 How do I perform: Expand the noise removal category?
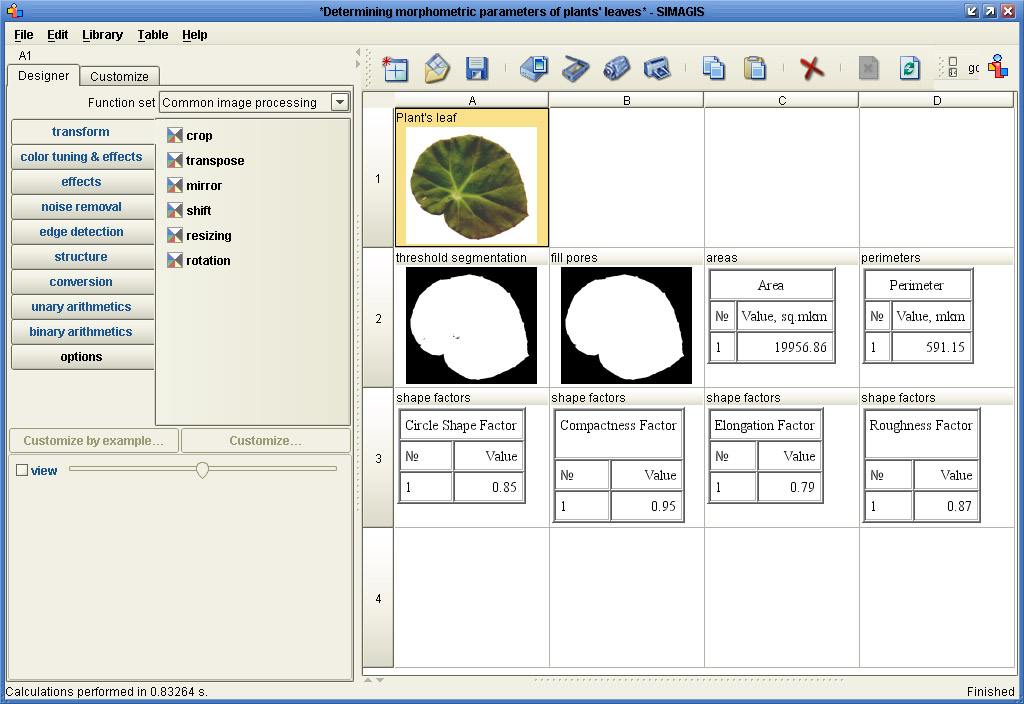pos(82,207)
